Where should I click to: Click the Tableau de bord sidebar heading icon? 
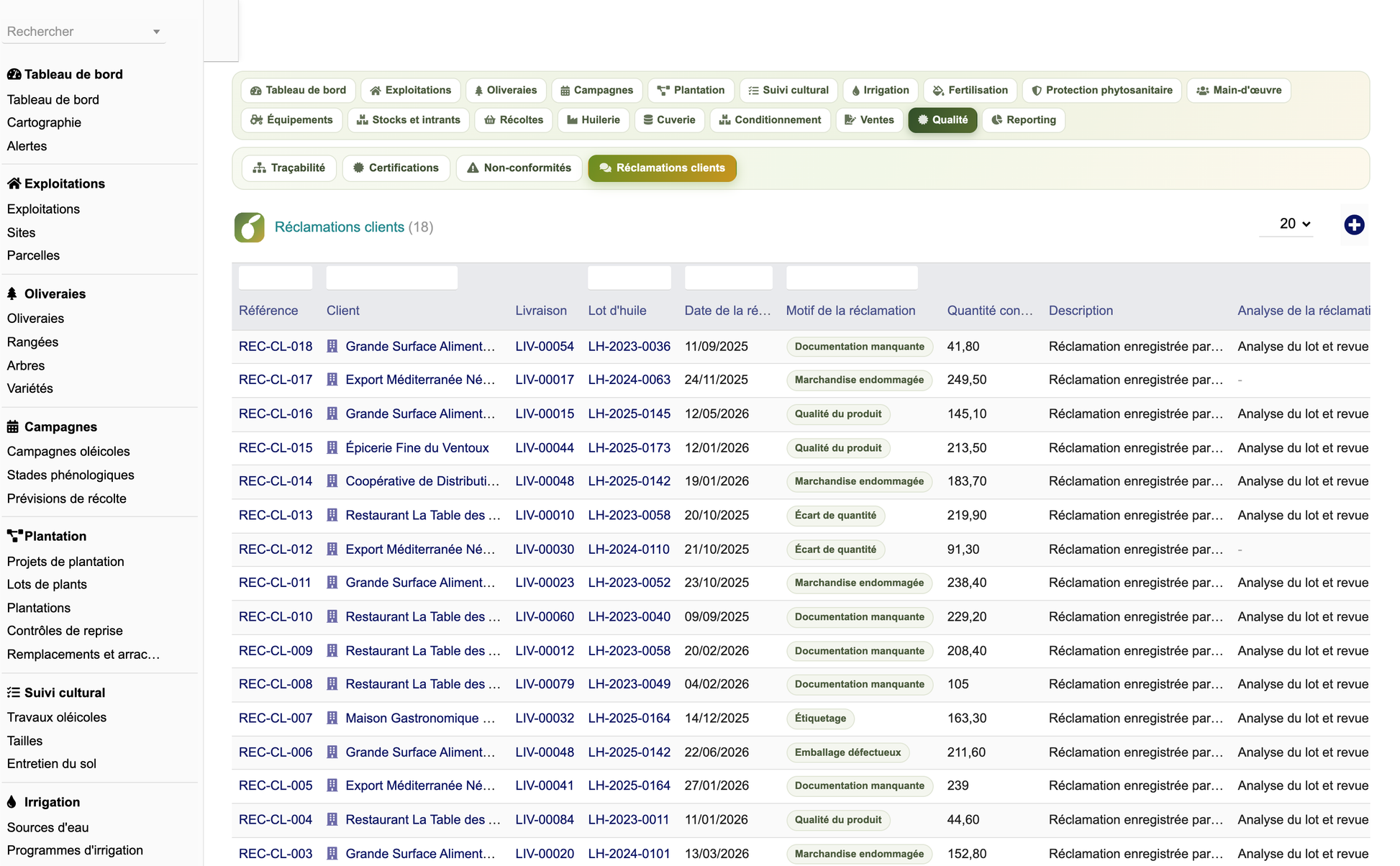coord(14,74)
